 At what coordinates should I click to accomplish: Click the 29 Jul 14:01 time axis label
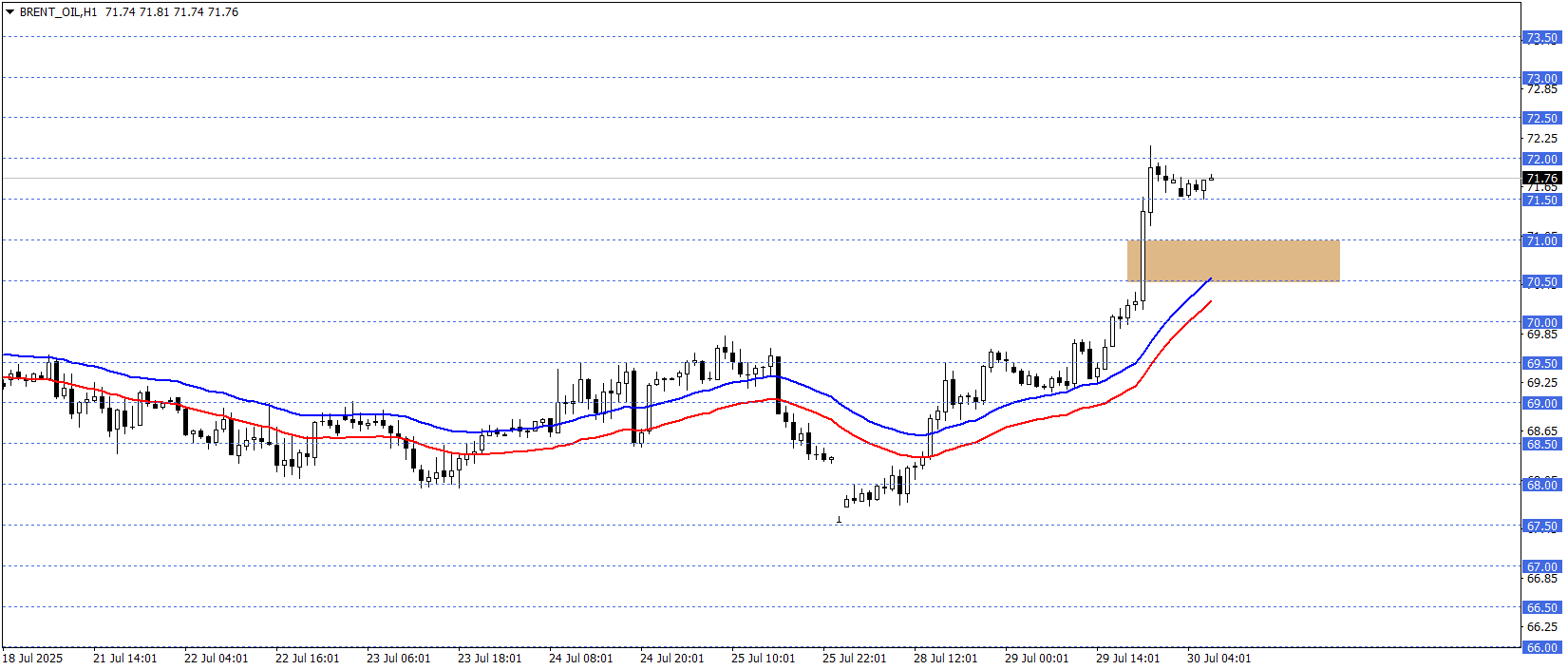click(1128, 658)
